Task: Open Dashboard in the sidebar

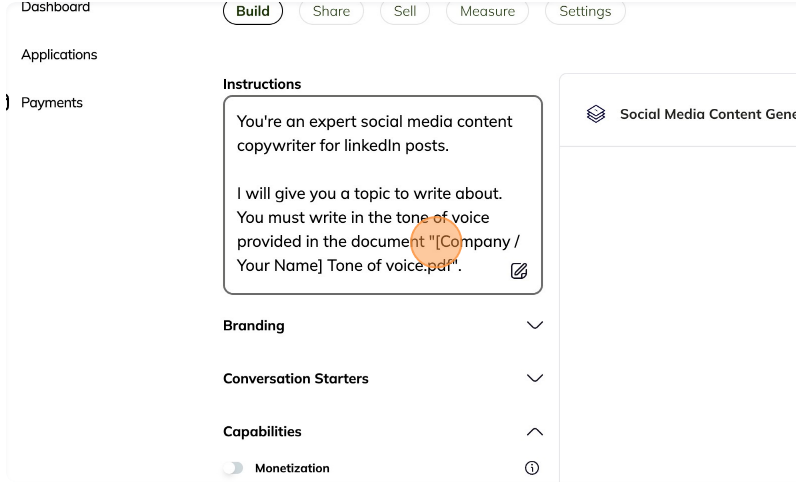Action: coord(55,7)
